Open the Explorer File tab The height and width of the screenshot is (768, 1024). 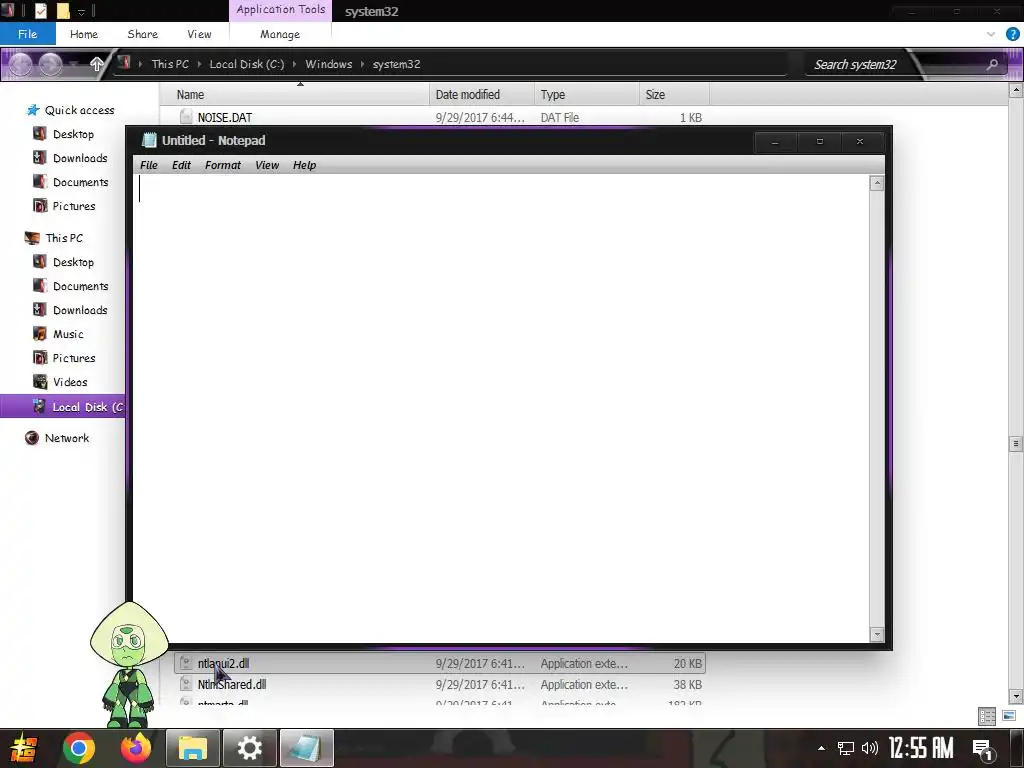click(x=27, y=34)
